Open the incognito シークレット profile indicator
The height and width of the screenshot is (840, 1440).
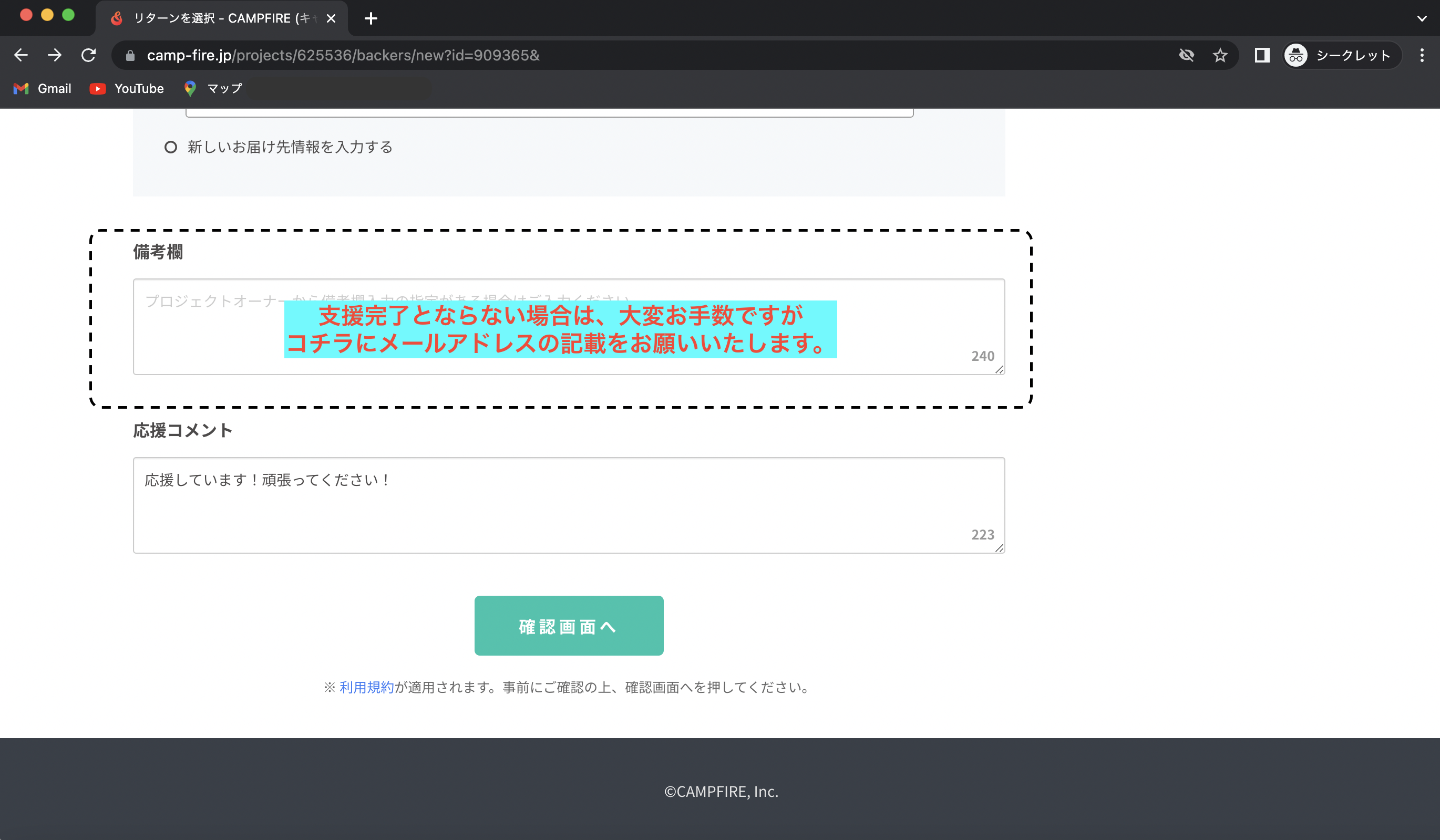pyautogui.click(x=1341, y=55)
